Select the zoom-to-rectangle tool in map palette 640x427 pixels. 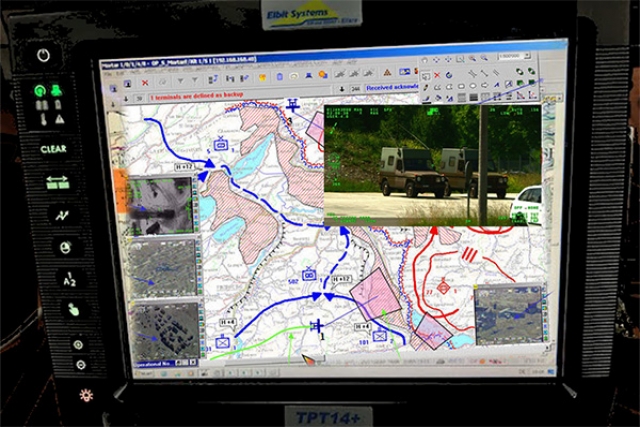460,59
